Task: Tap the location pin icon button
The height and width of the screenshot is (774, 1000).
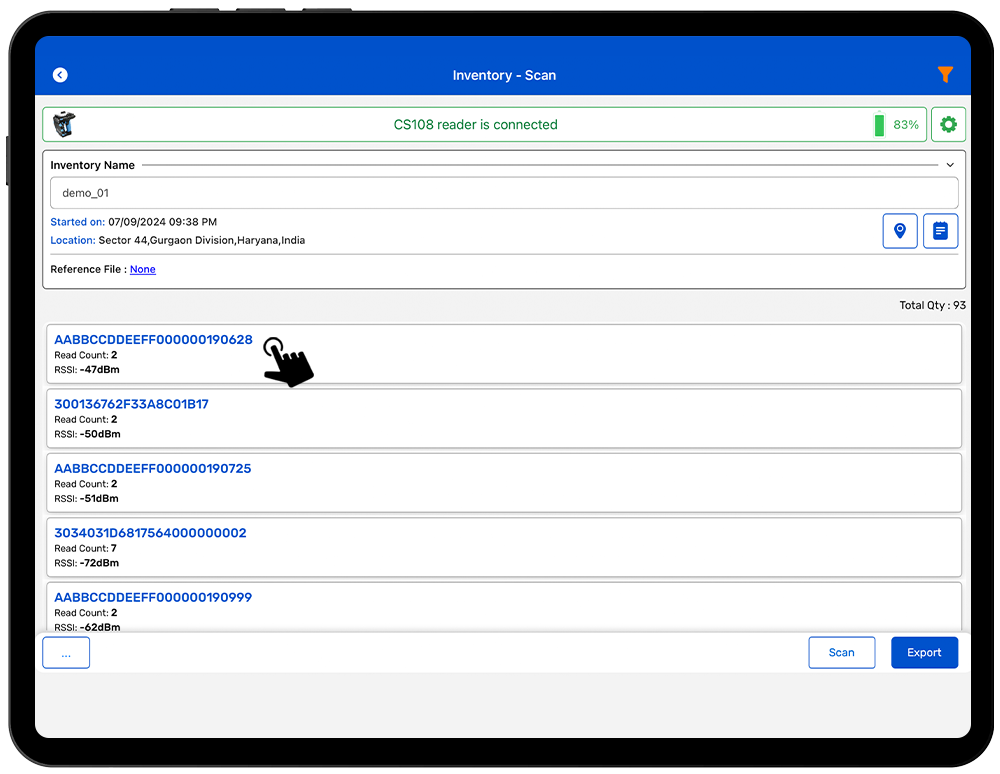Action: 900,231
